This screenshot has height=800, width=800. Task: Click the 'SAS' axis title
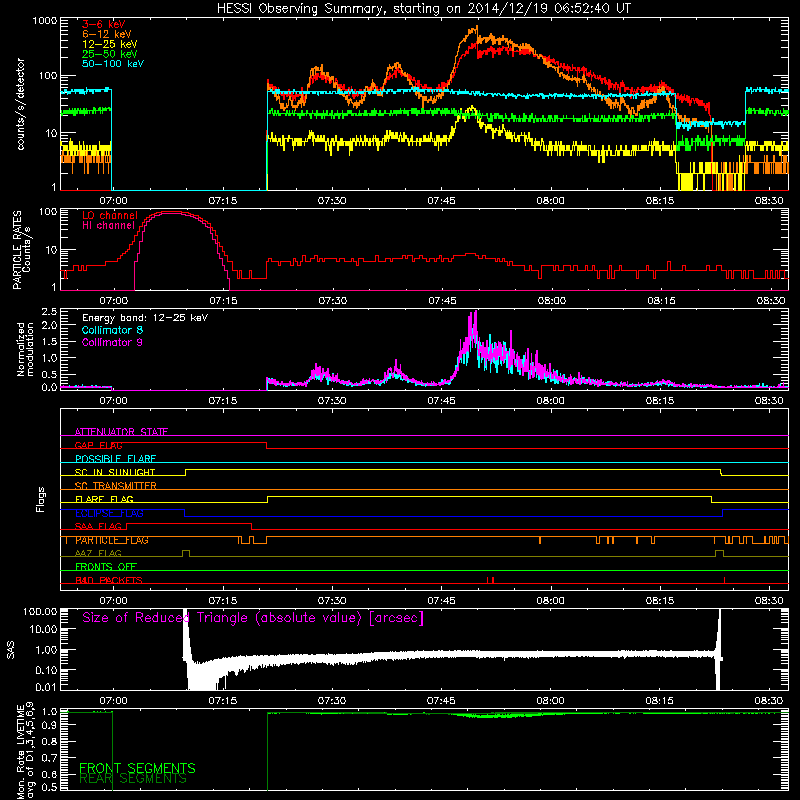pos(10,650)
